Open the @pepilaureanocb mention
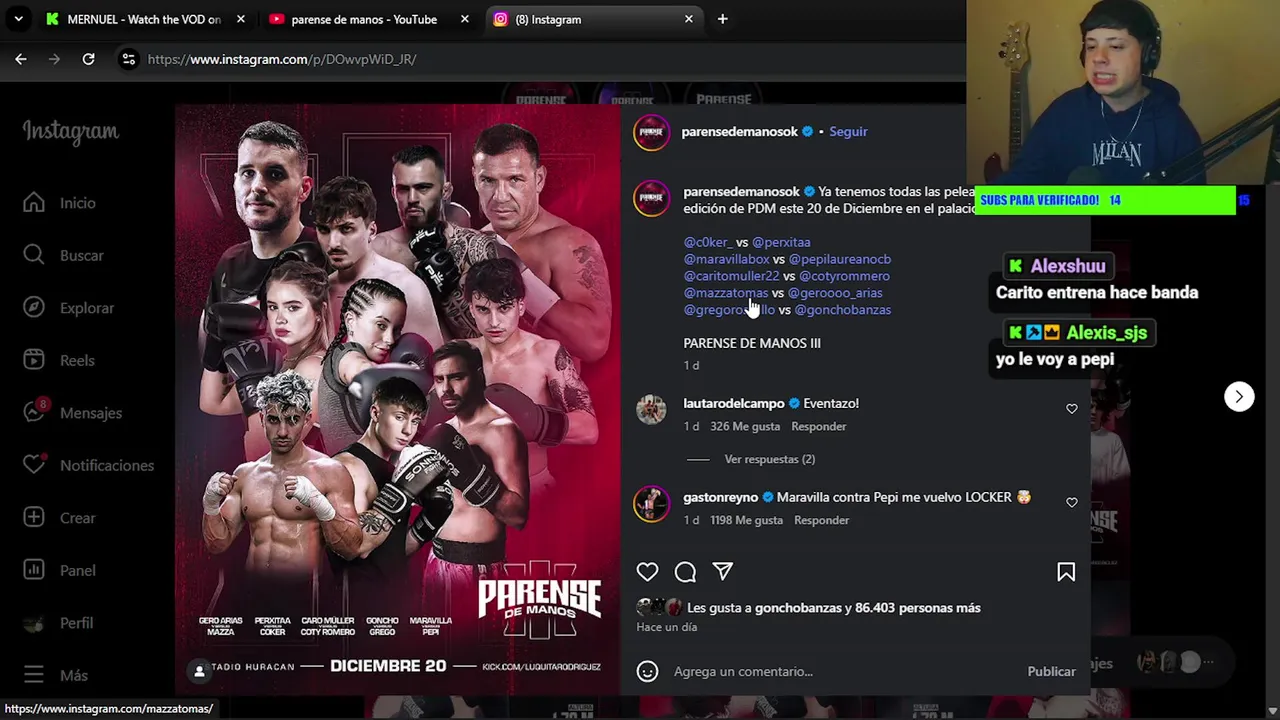Viewport: 1280px width, 720px height. (840, 259)
